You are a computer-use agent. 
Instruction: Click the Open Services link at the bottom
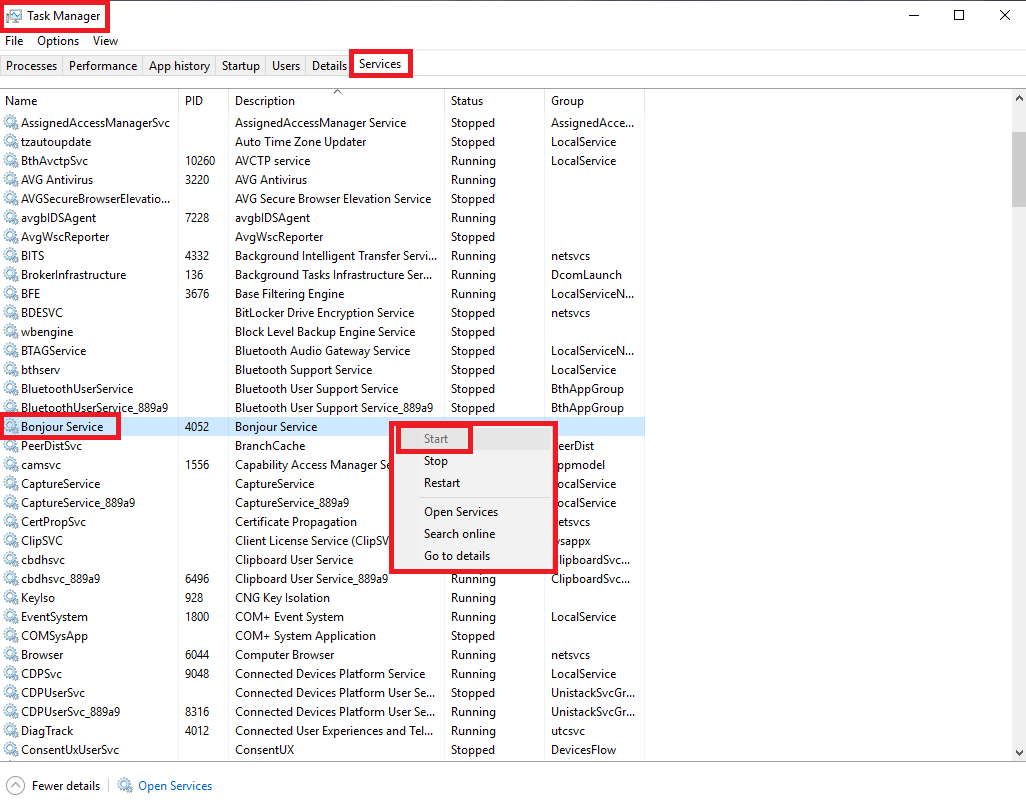pyautogui.click(x=175, y=785)
